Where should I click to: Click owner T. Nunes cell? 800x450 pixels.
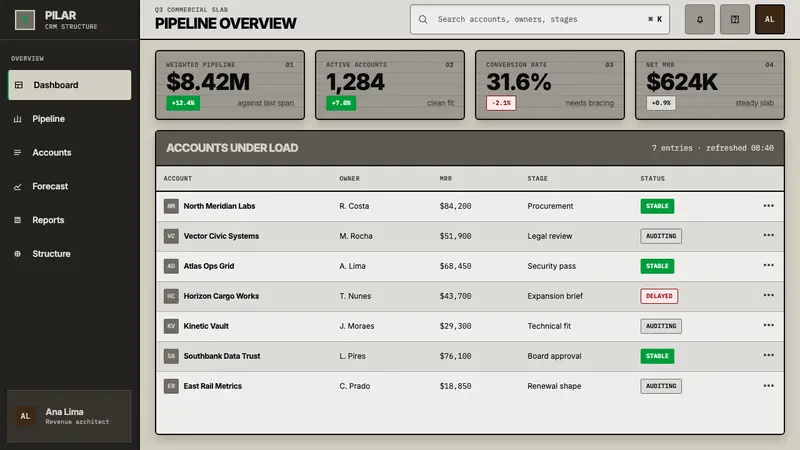tap(355, 296)
